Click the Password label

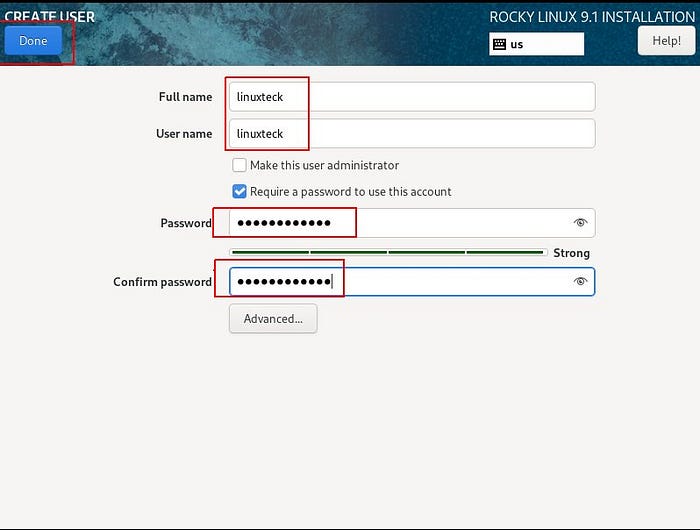coord(186,223)
